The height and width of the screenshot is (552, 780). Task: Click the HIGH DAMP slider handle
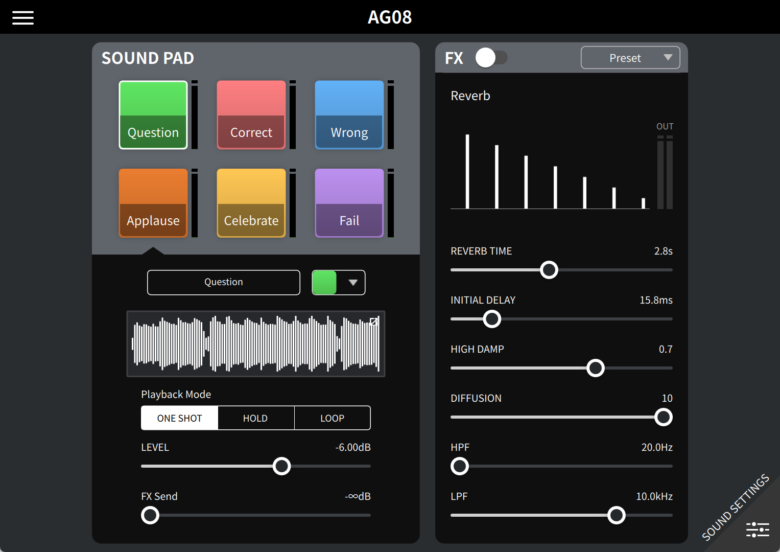coord(595,368)
